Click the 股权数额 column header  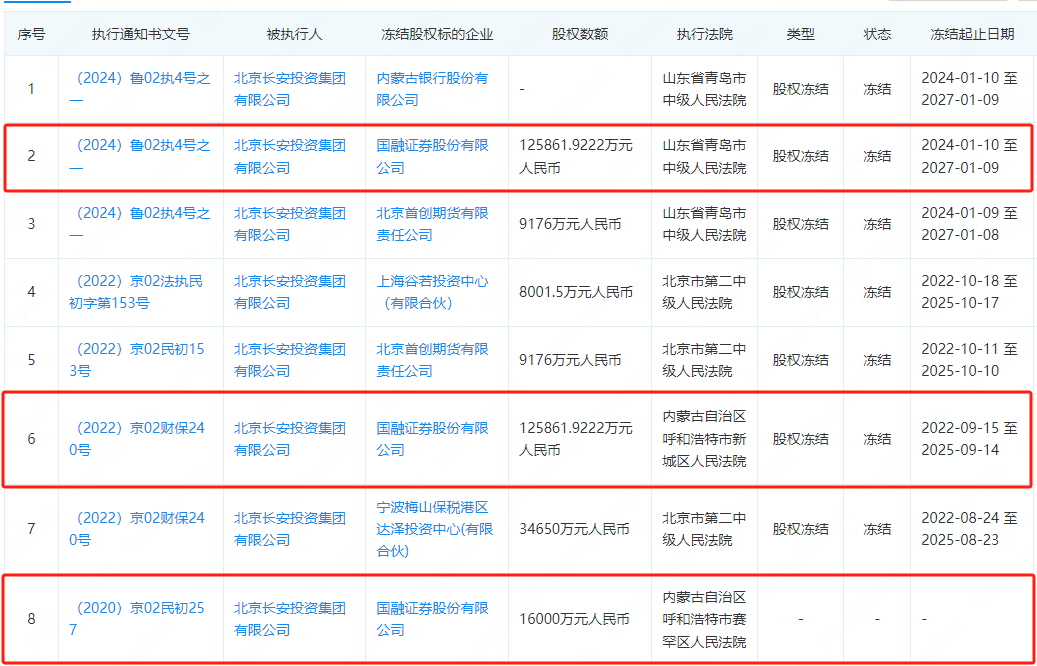pos(580,34)
